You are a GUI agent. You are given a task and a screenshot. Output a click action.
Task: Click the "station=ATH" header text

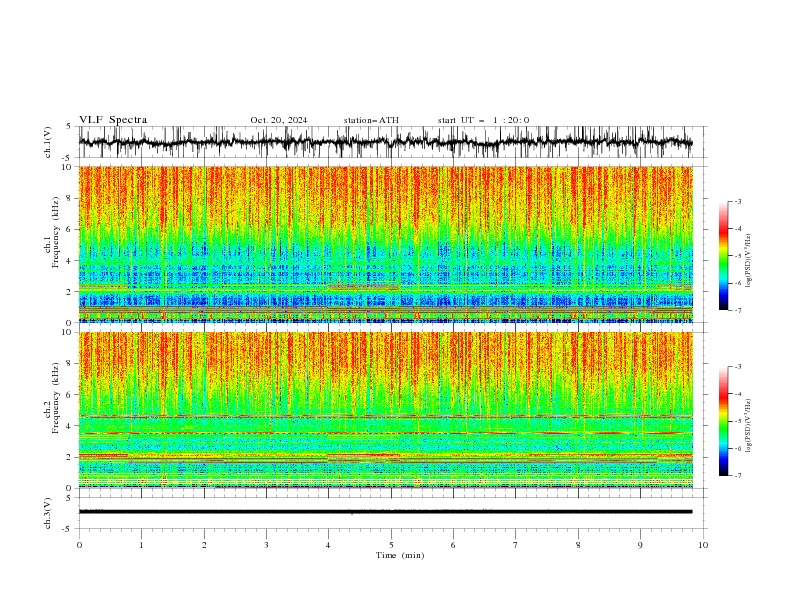pos(371,120)
